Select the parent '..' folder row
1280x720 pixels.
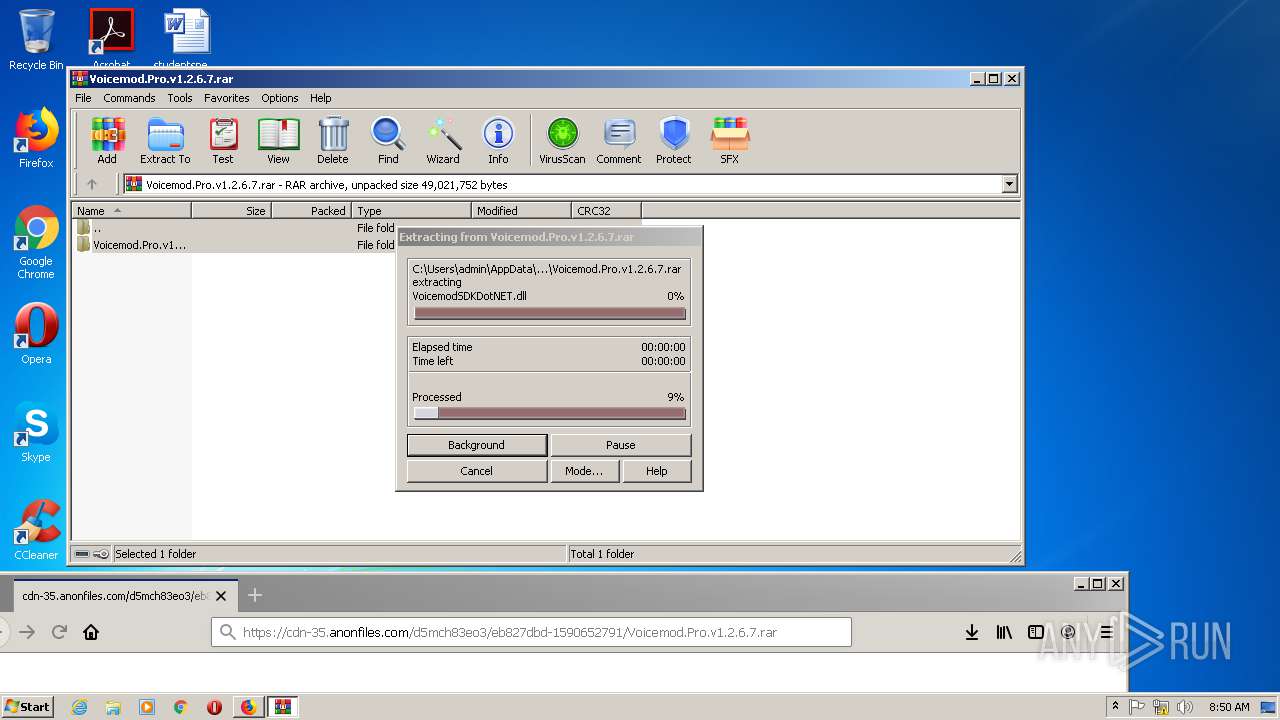coord(235,228)
